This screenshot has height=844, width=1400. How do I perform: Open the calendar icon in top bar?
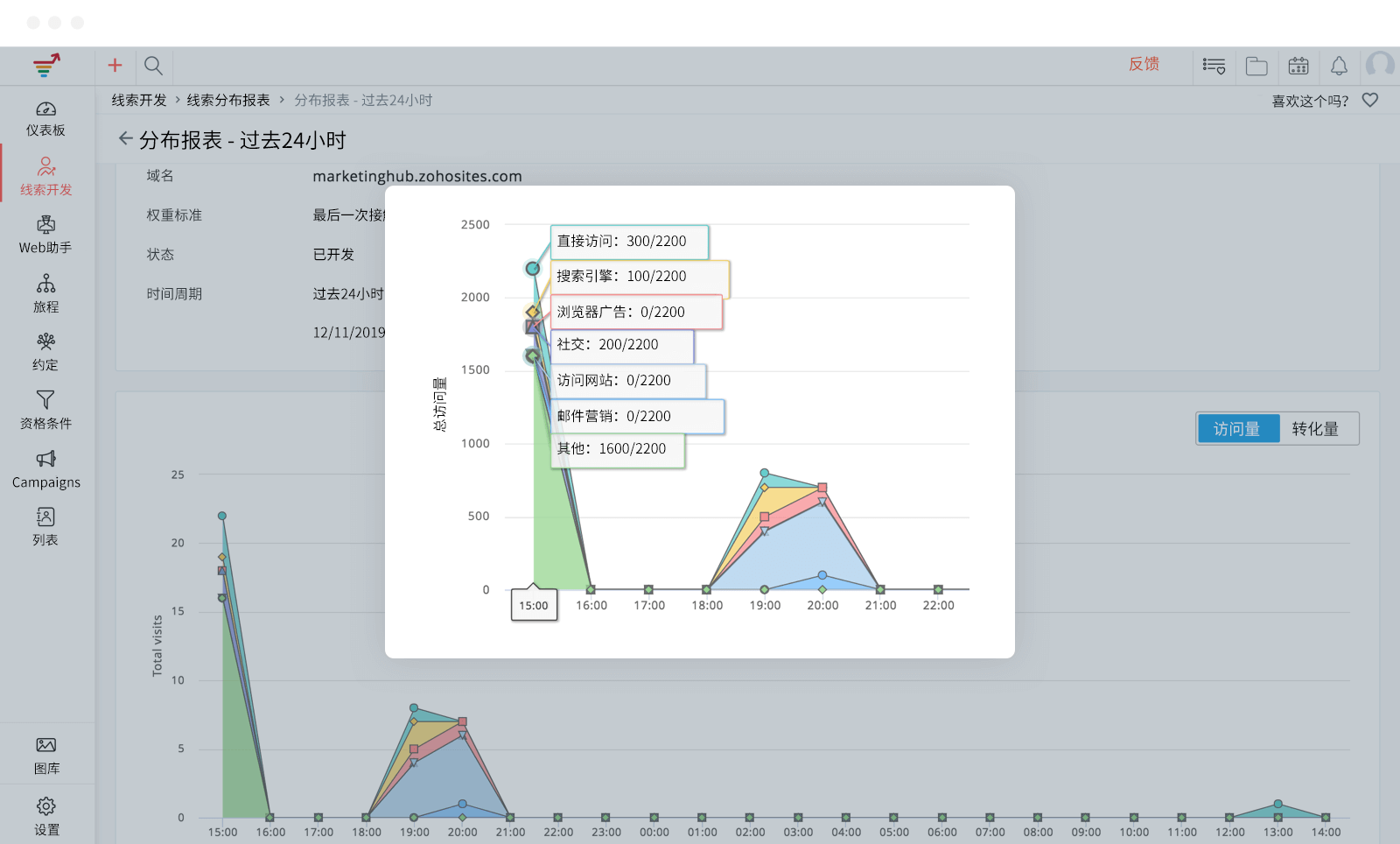pos(1298,66)
